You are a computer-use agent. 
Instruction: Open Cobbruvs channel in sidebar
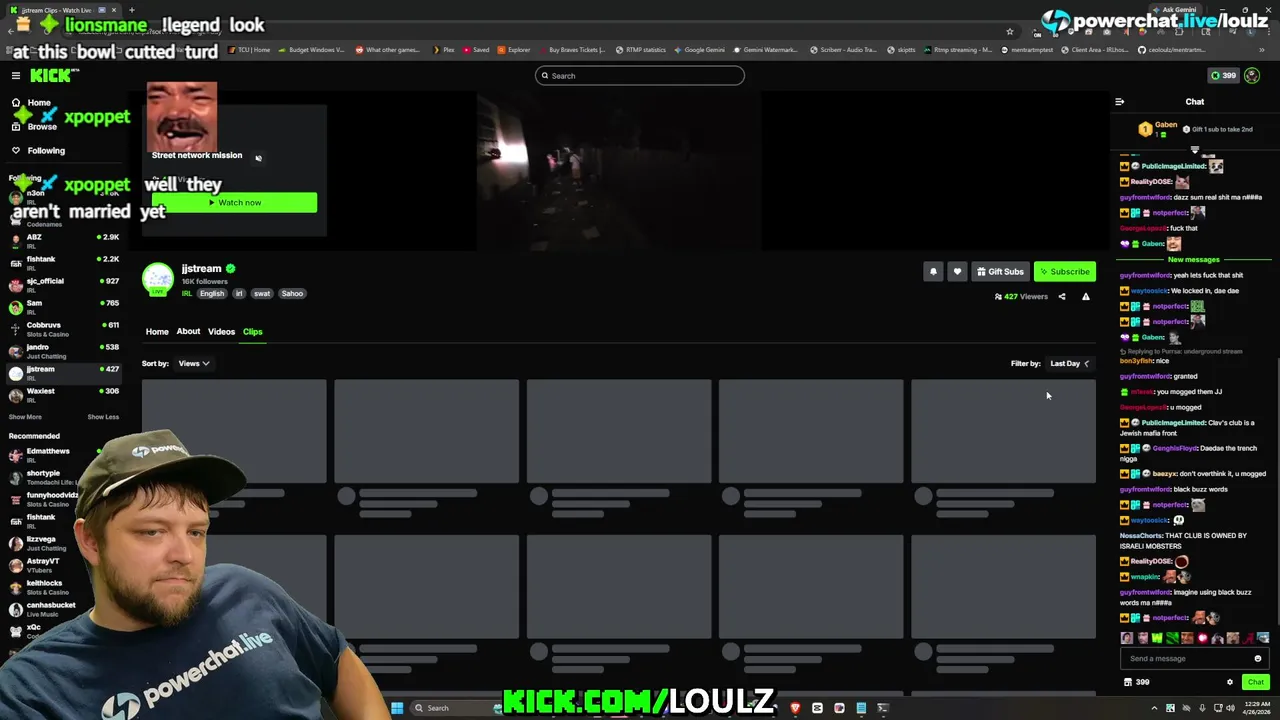[x=63, y=328]
